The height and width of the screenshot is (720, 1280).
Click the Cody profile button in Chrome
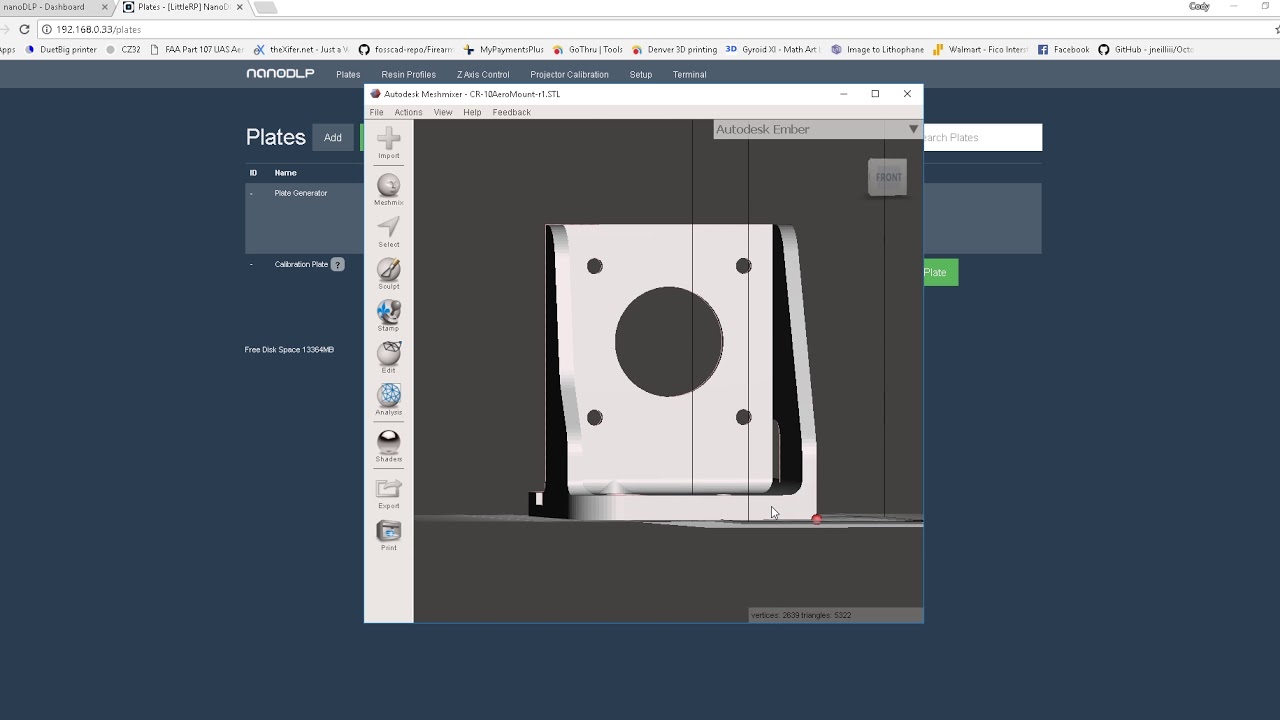point(1199,6)
